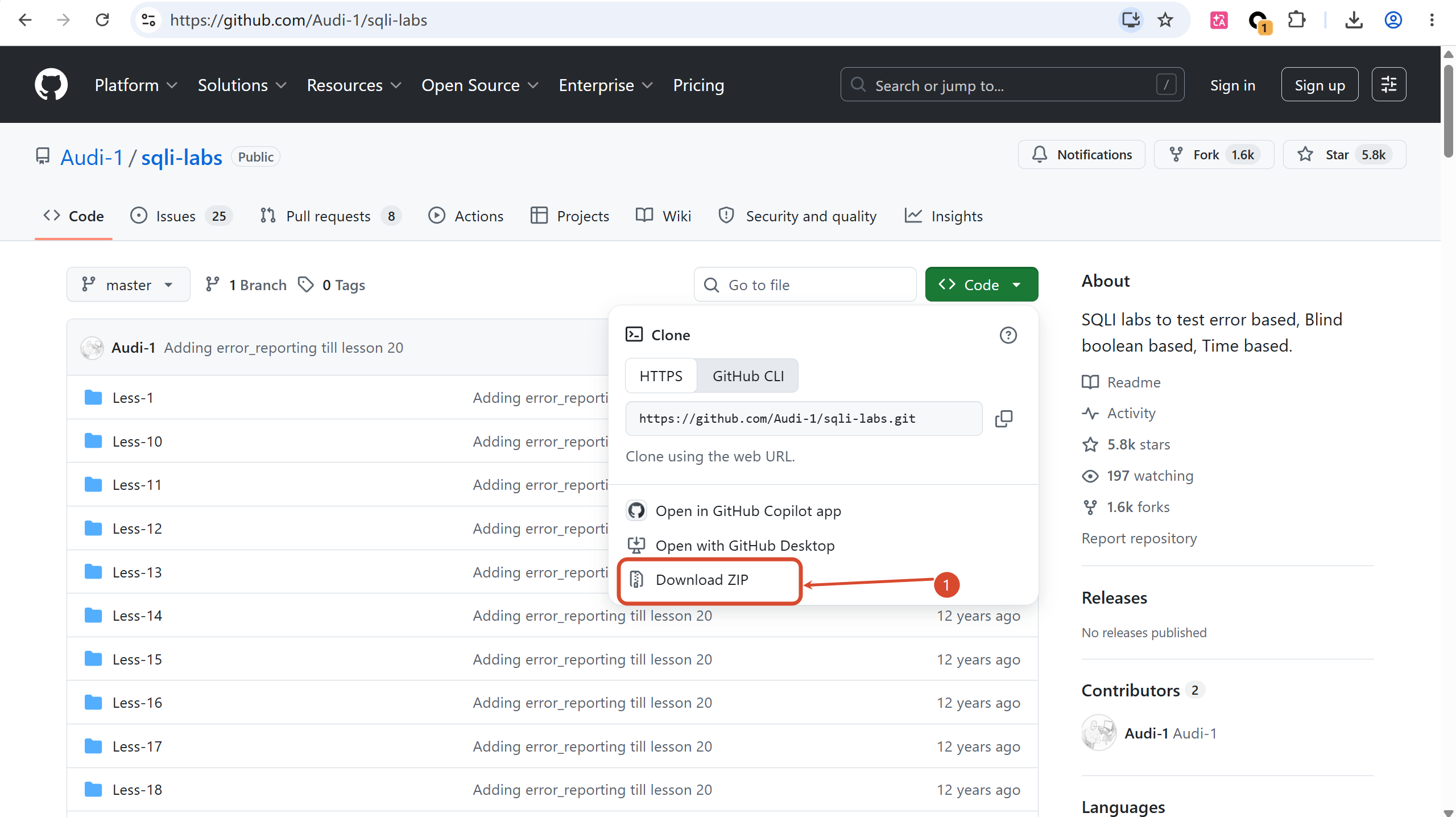The height and width of the screenshot is (817, 1456).
Task: Click the Sign up button
Action: 1319,84
